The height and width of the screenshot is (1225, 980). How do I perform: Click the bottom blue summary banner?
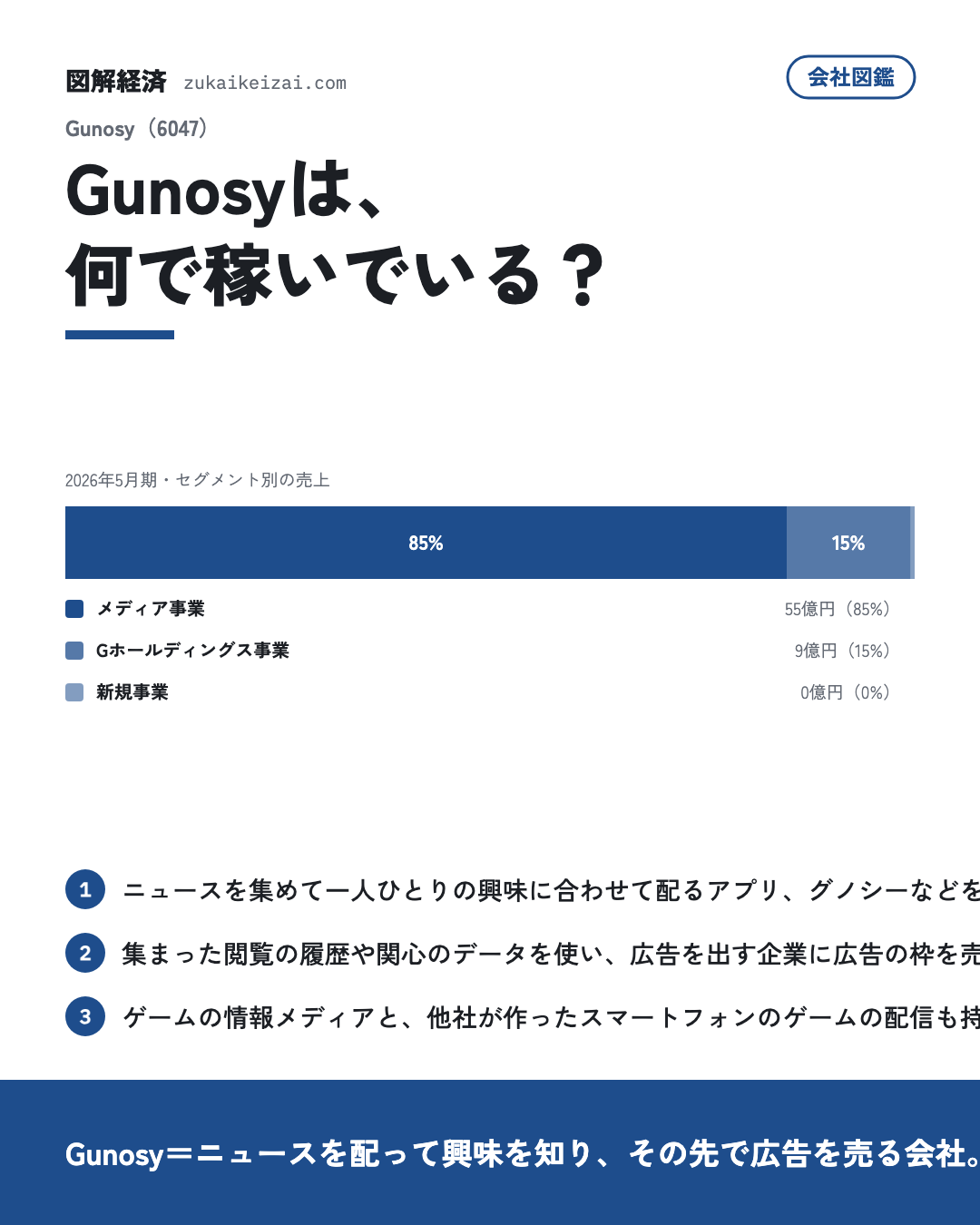[x=490, y=1152]
